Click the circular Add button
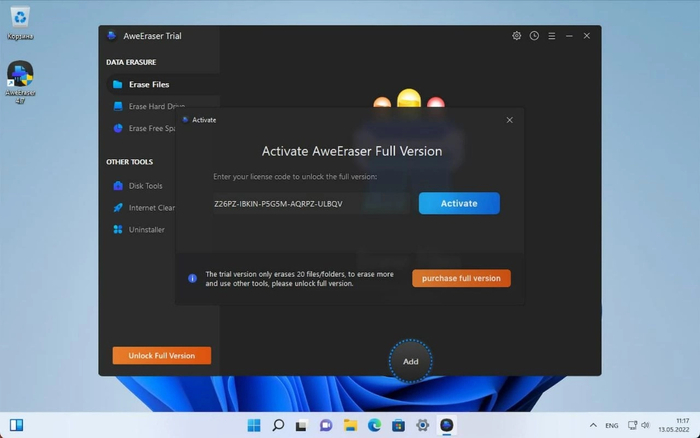700x438 pixels. [x=410, y=361]
